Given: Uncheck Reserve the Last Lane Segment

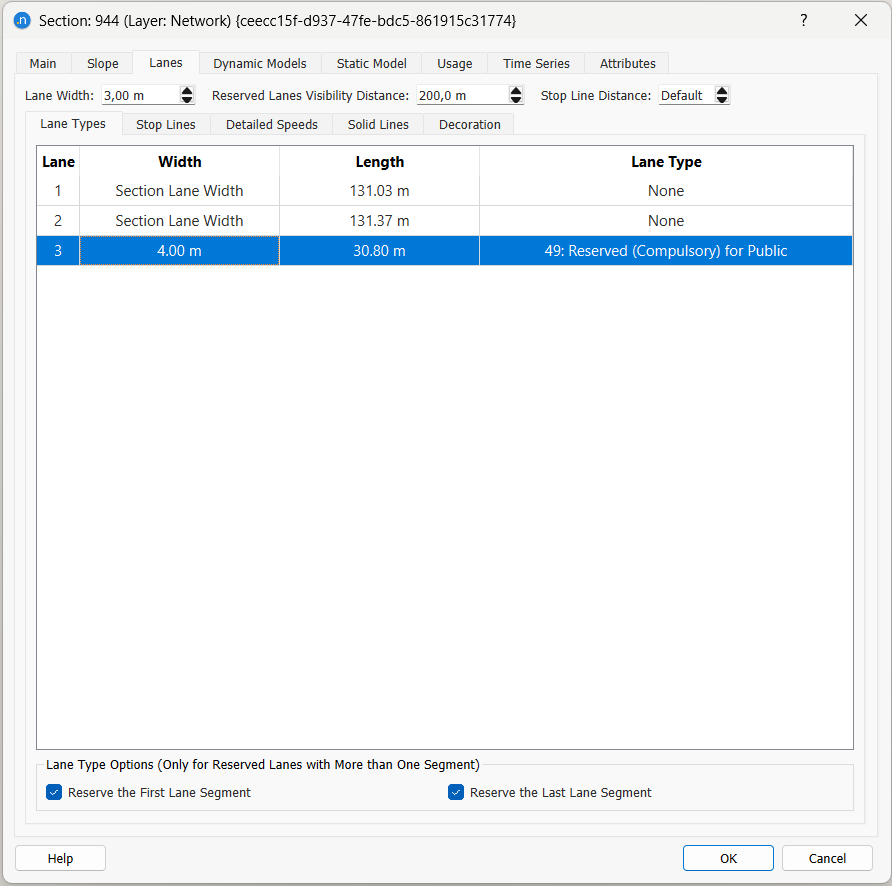Looking at the screenshot, I should point(457,793).
